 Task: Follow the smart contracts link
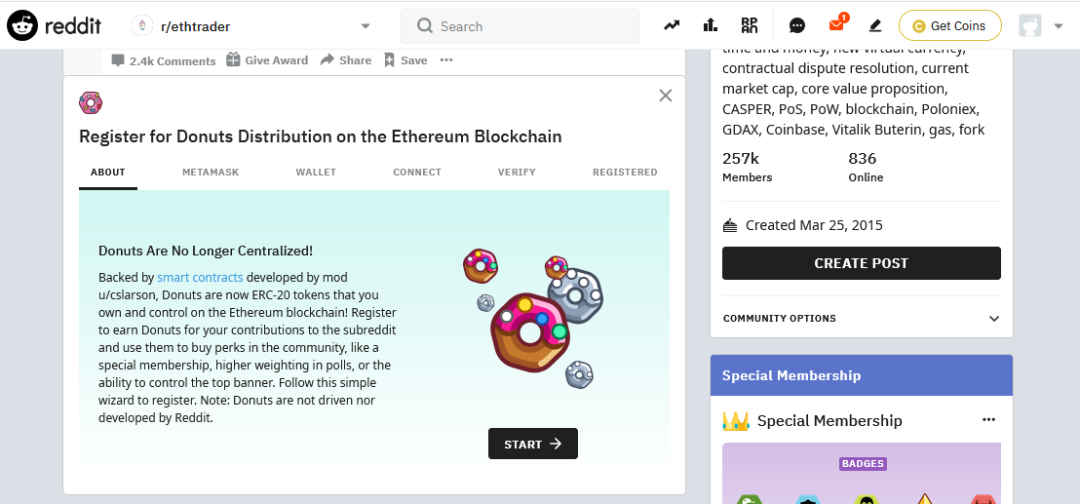pyautogui.click(x=200, y=277)
